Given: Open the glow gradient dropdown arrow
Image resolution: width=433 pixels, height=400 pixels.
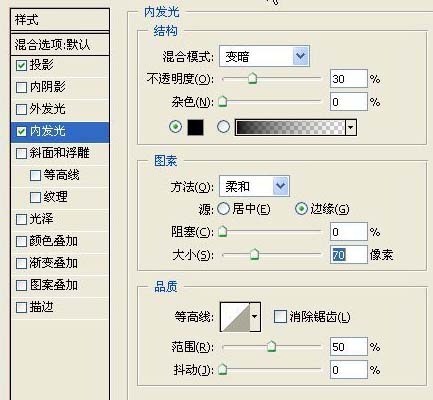Looking at the screenshot, I should 351,127.
